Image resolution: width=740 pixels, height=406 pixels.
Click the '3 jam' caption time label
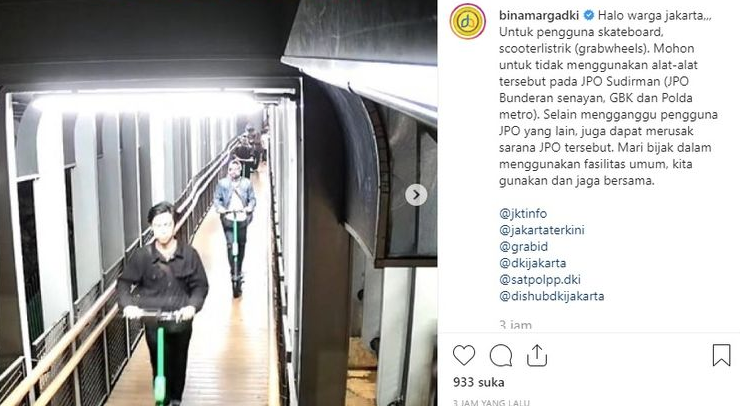pyautogui.click(x=515, y=325)
